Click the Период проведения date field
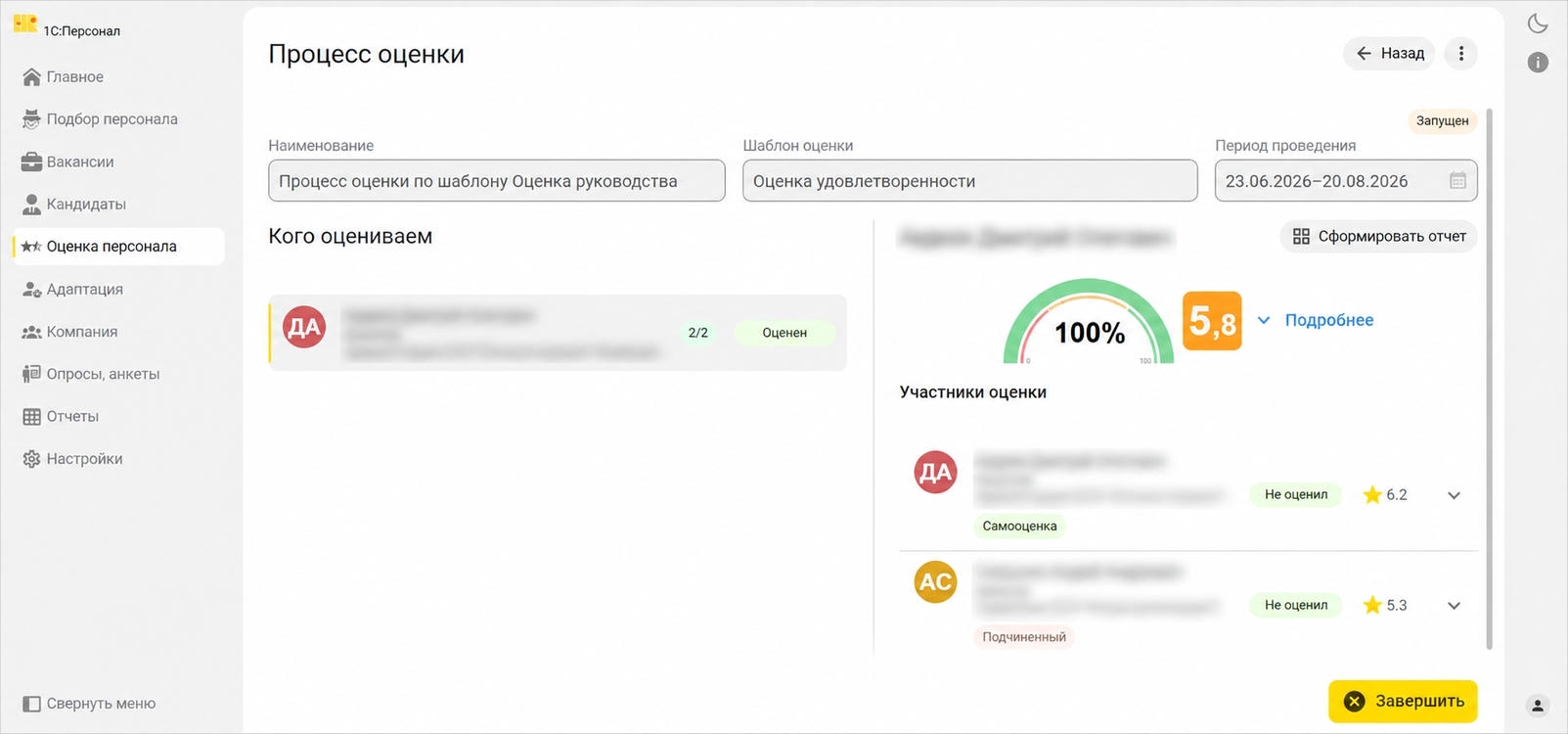 (1346, 181)
